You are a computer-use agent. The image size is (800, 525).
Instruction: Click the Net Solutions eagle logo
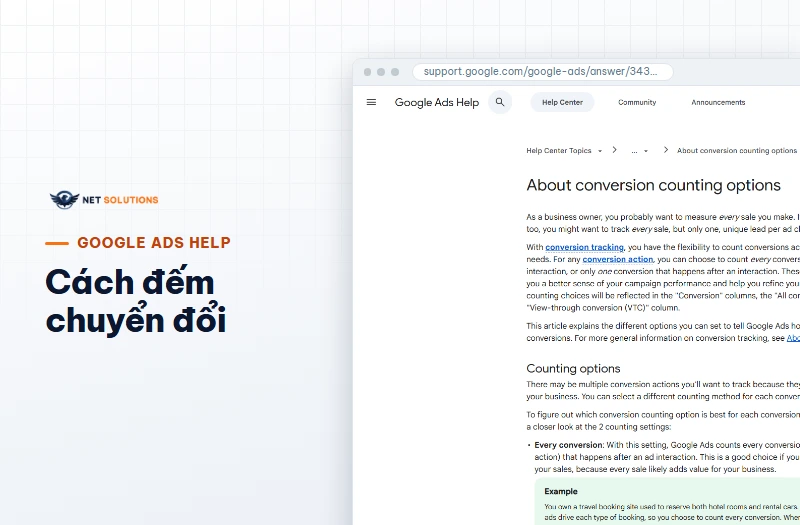tap(64, 199)
